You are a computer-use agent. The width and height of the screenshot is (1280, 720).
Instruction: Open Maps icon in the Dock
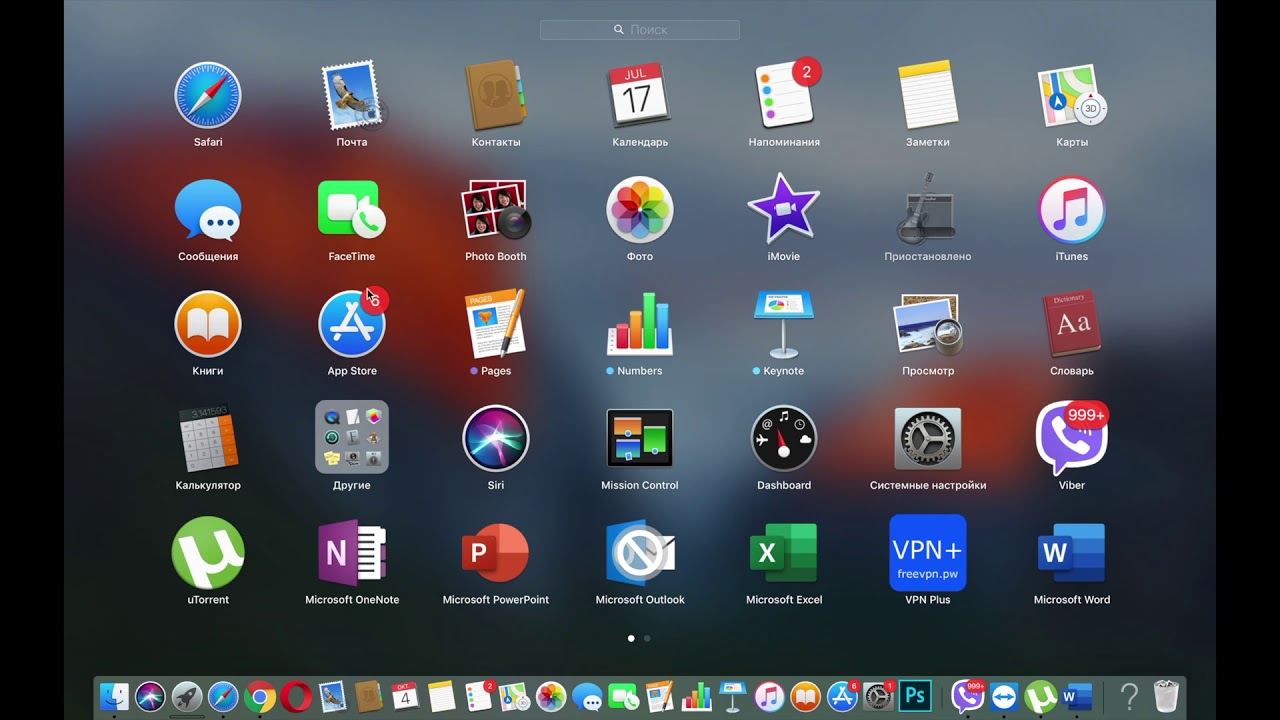(514, 696)
